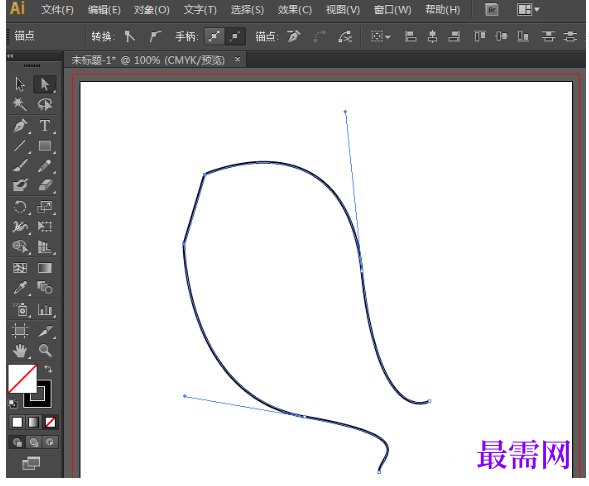Click Horizontal Align Left button
The width and height of the screenshot is (589, 486).
point(411,36)
